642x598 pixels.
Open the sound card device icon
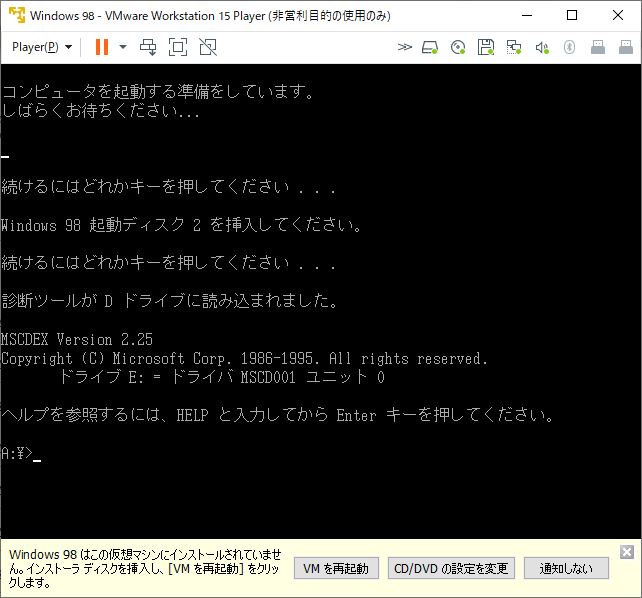tap(542, 47)
